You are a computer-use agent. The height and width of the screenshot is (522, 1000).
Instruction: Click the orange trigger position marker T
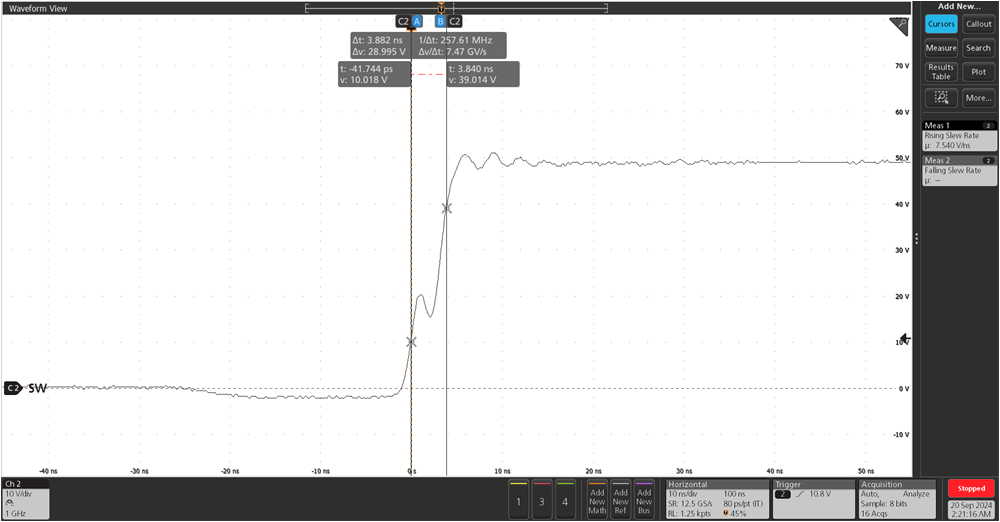click(441, 8)
